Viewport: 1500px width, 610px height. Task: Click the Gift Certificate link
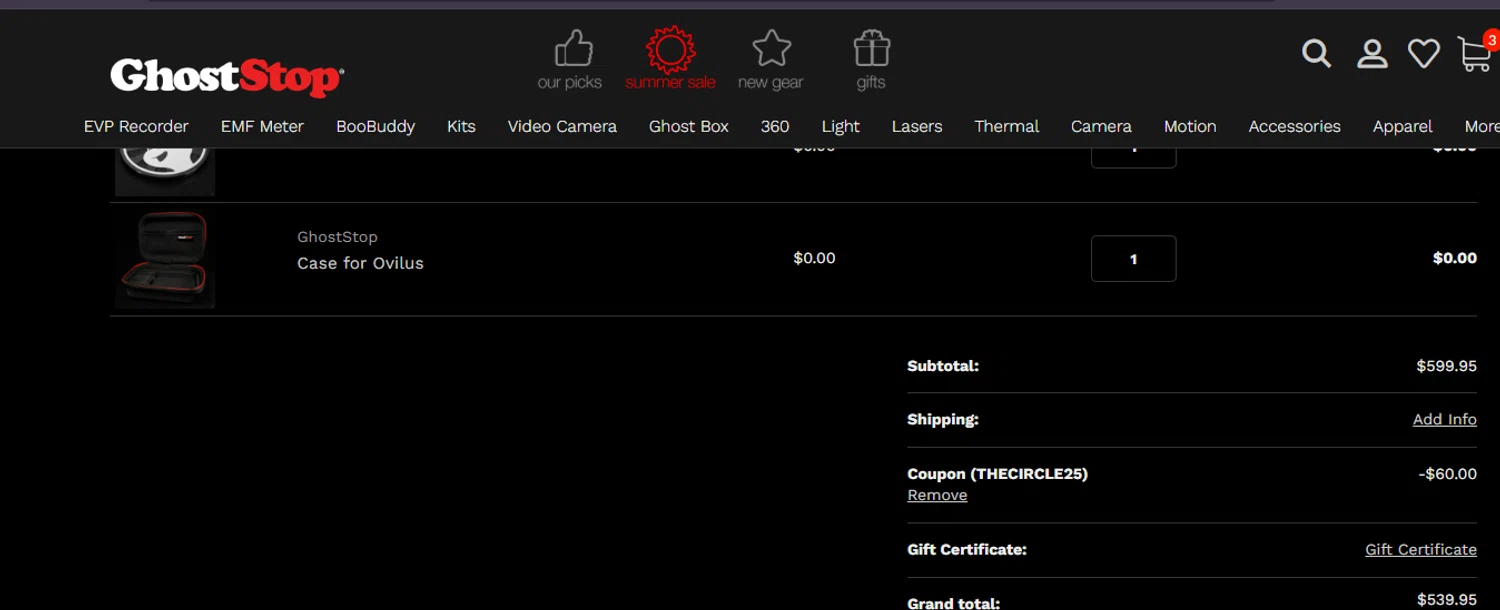point(1421,549)
